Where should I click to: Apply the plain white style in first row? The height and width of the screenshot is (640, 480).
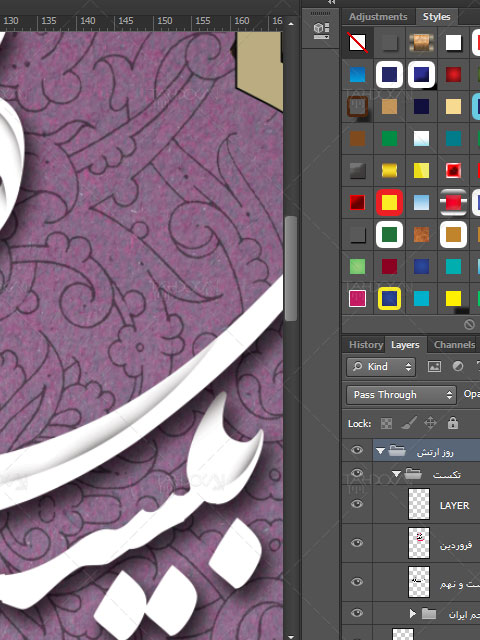[453, 42]
